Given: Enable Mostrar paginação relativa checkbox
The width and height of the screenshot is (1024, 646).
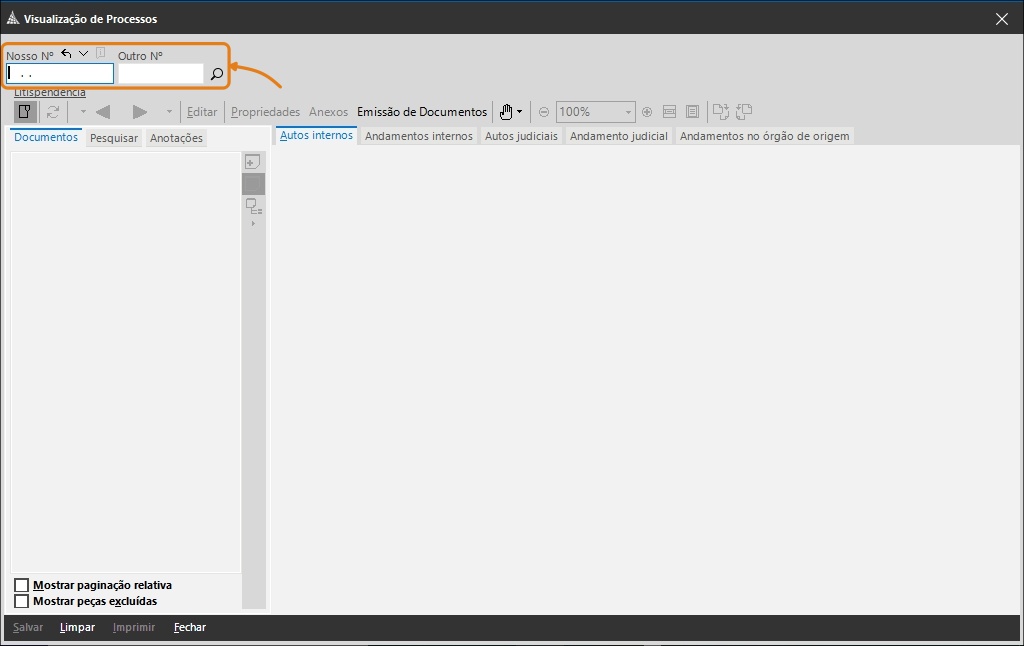Looking at the screenshot, I should pyautogui.click(x=21, y=585).
